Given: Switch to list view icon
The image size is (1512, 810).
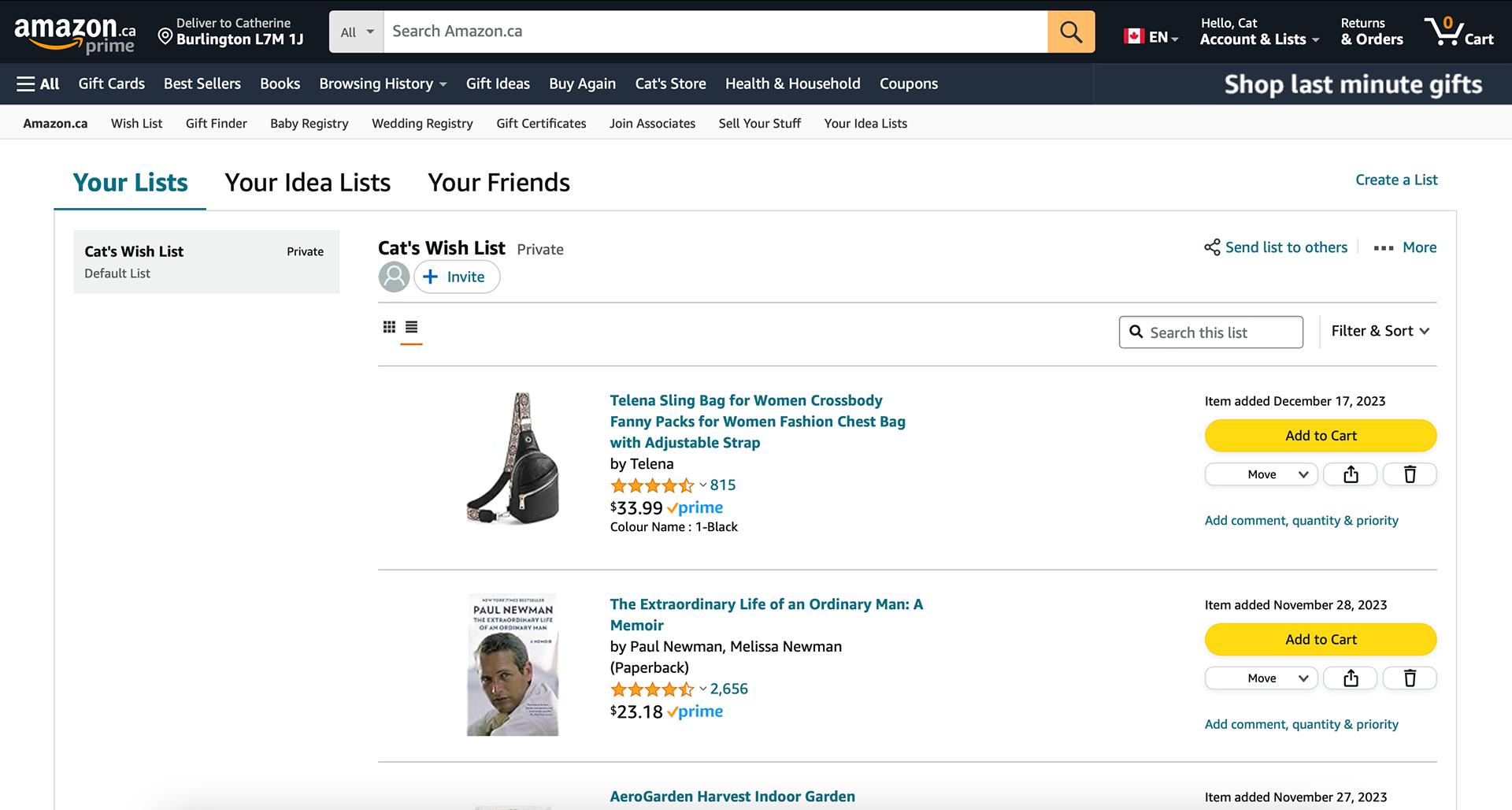Looking at the screenshot, I should (411, 327).
